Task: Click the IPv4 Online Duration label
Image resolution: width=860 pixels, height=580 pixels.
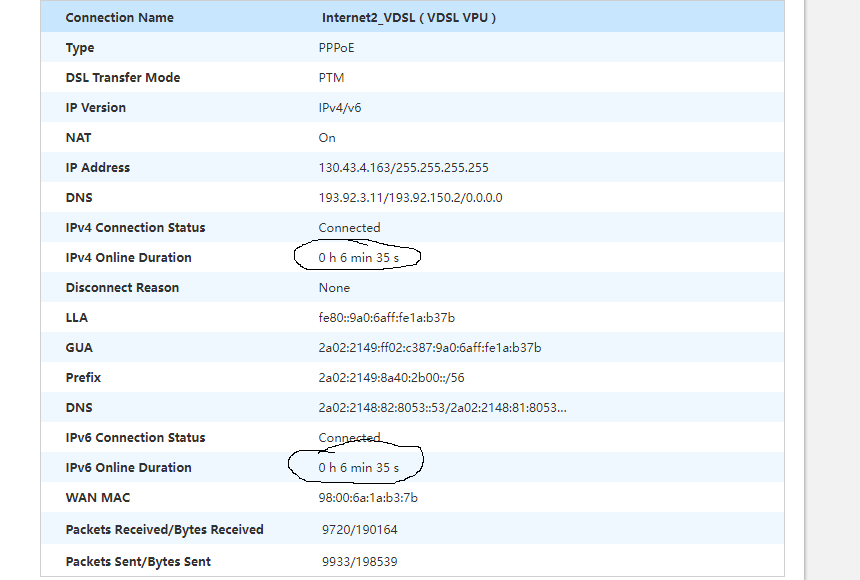Action: pyautogui.click(x=128, y=257)
